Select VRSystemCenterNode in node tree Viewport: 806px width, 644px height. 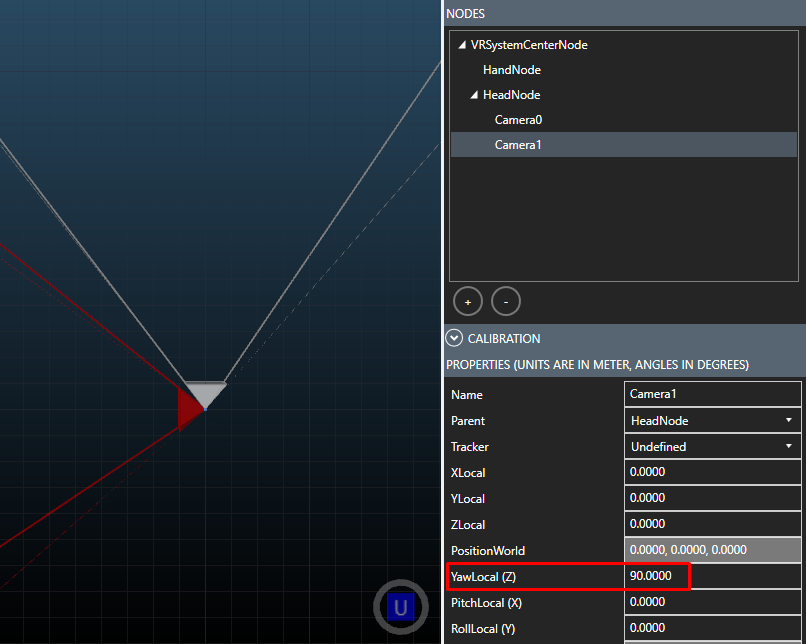click(x=529, y=45)
